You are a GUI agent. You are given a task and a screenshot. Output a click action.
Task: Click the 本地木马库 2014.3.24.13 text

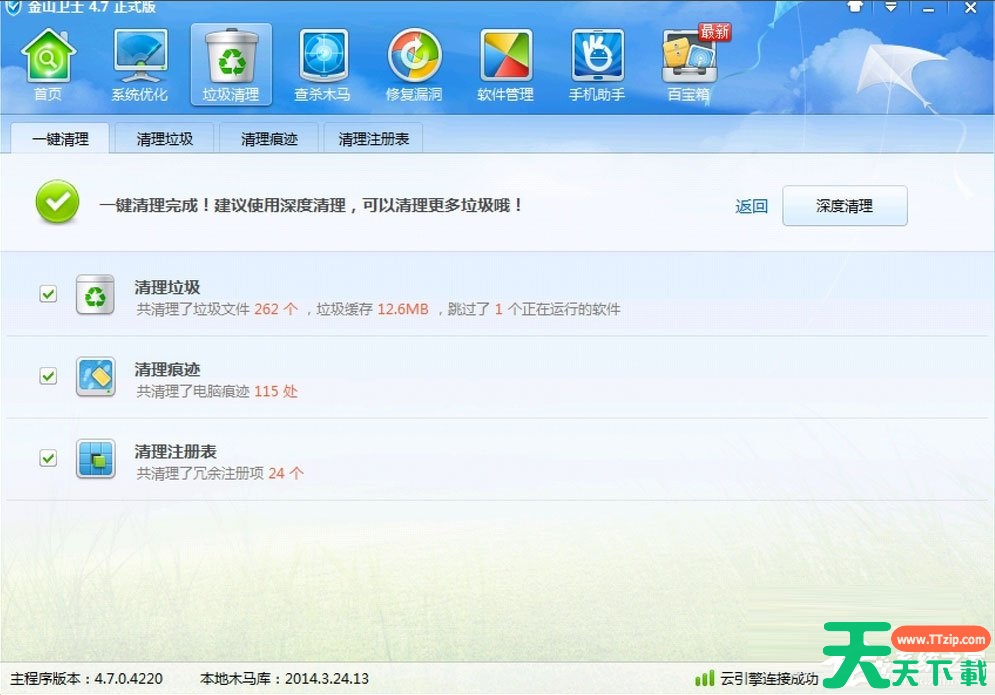coord(284,678)
